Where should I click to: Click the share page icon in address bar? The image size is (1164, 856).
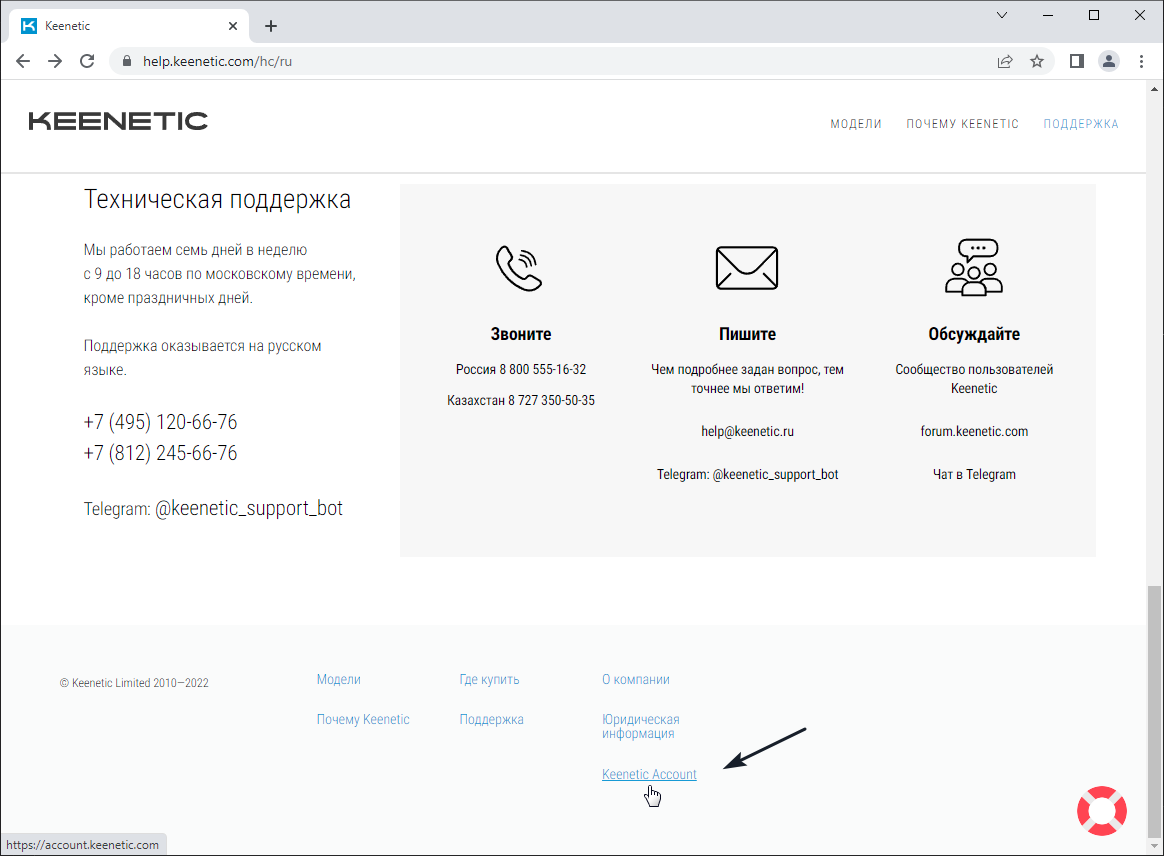coord(1004,62)
